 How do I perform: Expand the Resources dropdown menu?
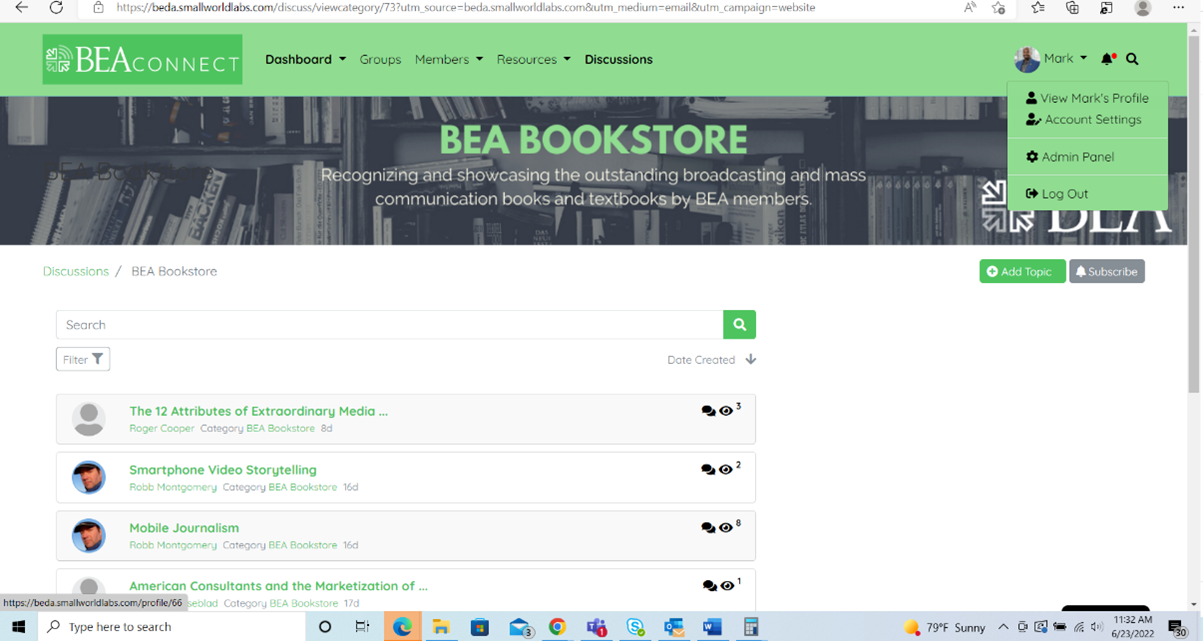533,59
